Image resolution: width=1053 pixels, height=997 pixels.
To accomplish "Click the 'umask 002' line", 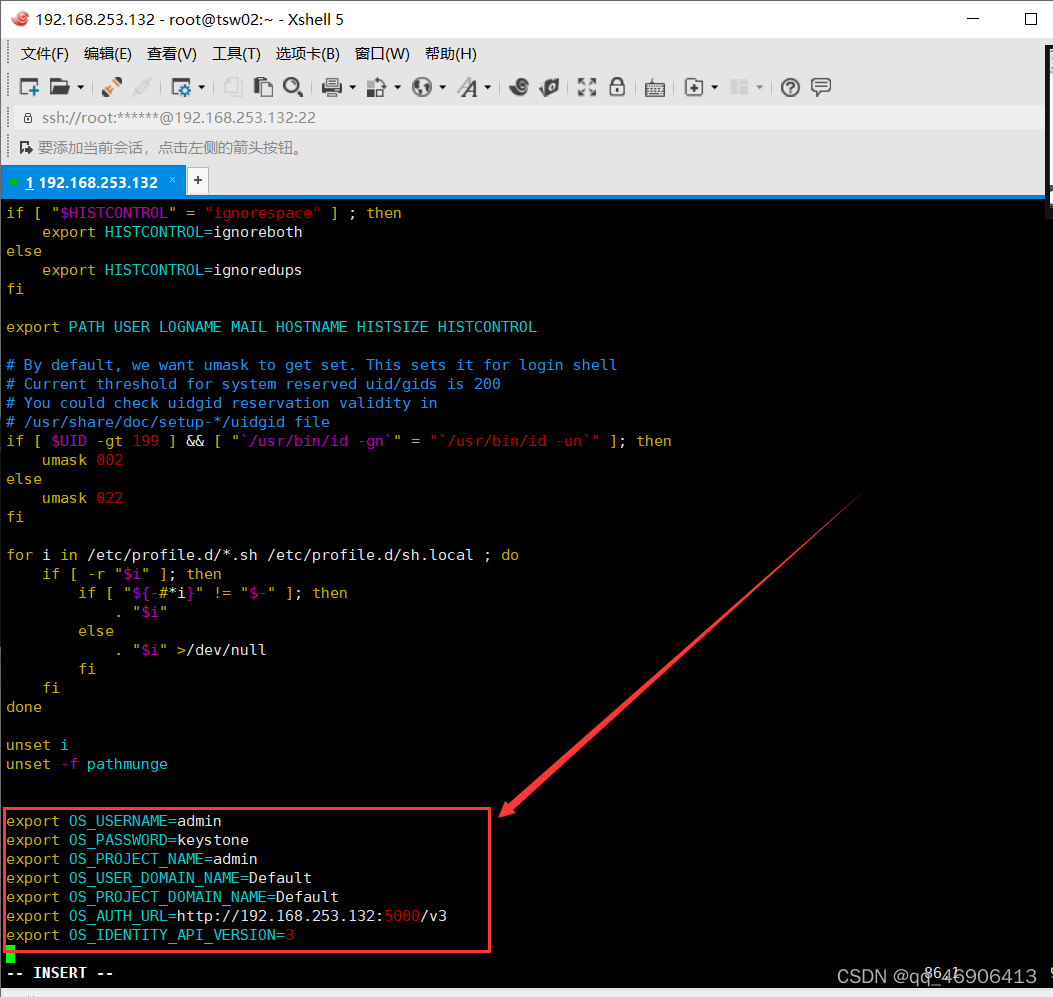I will click(x=83, y=460).
